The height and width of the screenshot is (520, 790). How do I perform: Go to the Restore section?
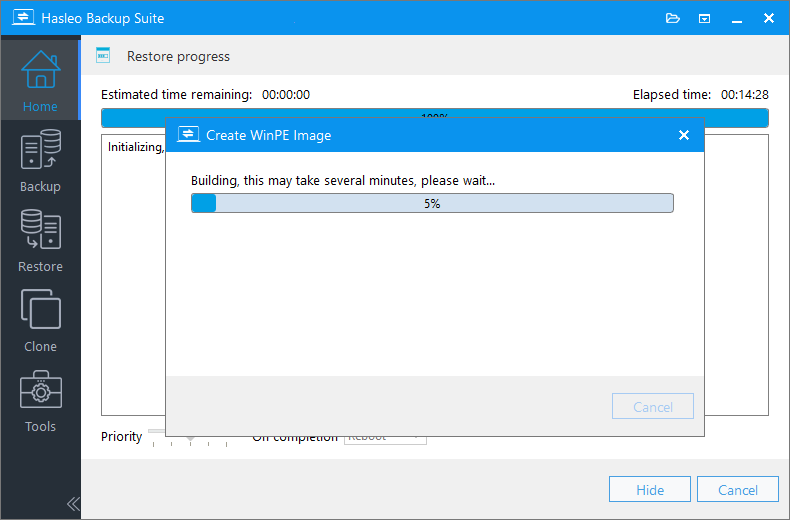click(40, 241)
